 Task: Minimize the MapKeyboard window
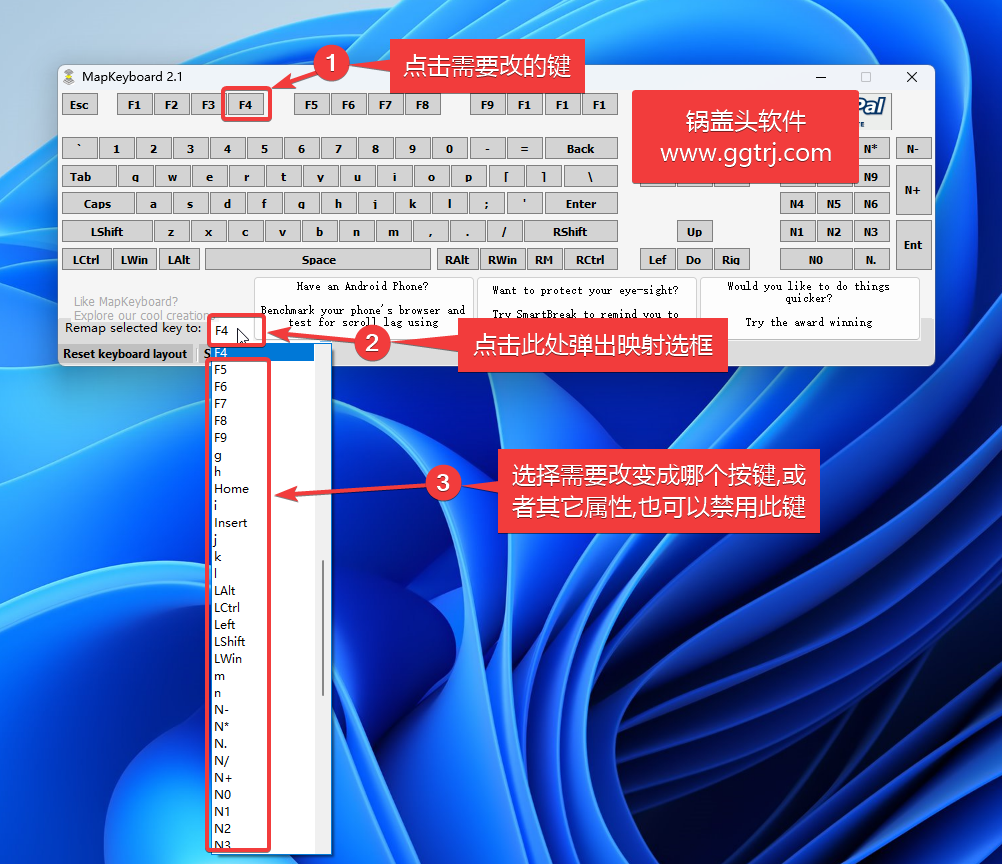[821, 77]
